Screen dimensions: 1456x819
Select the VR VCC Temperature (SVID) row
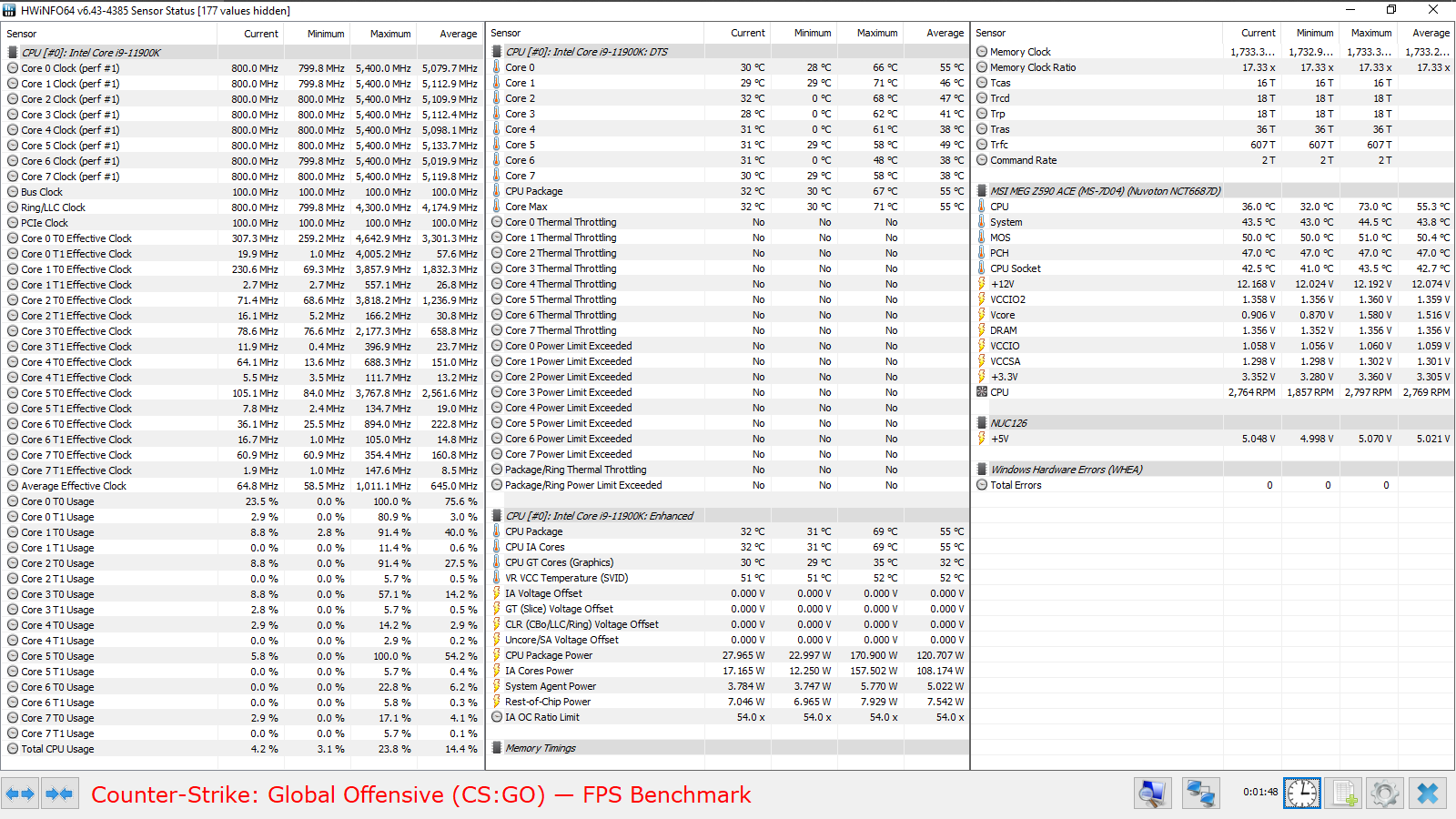point(728,578)
